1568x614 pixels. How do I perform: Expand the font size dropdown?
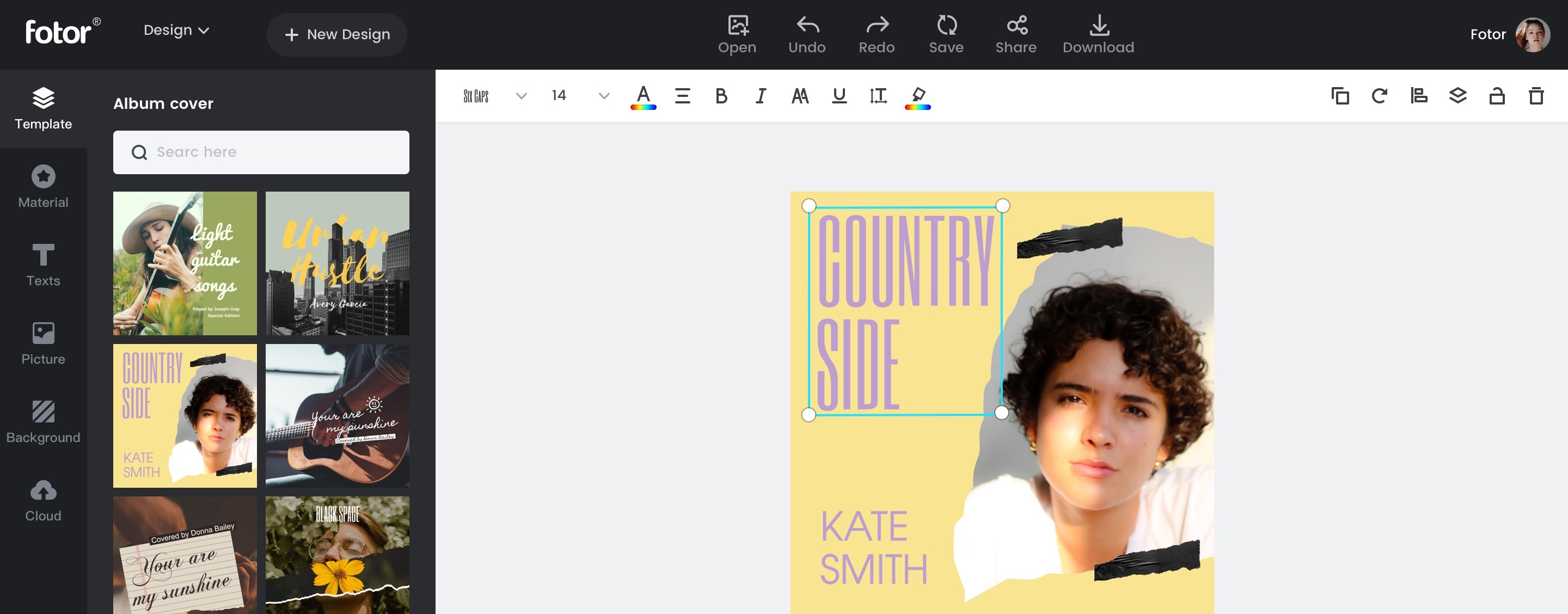click(x=604, y=96)
